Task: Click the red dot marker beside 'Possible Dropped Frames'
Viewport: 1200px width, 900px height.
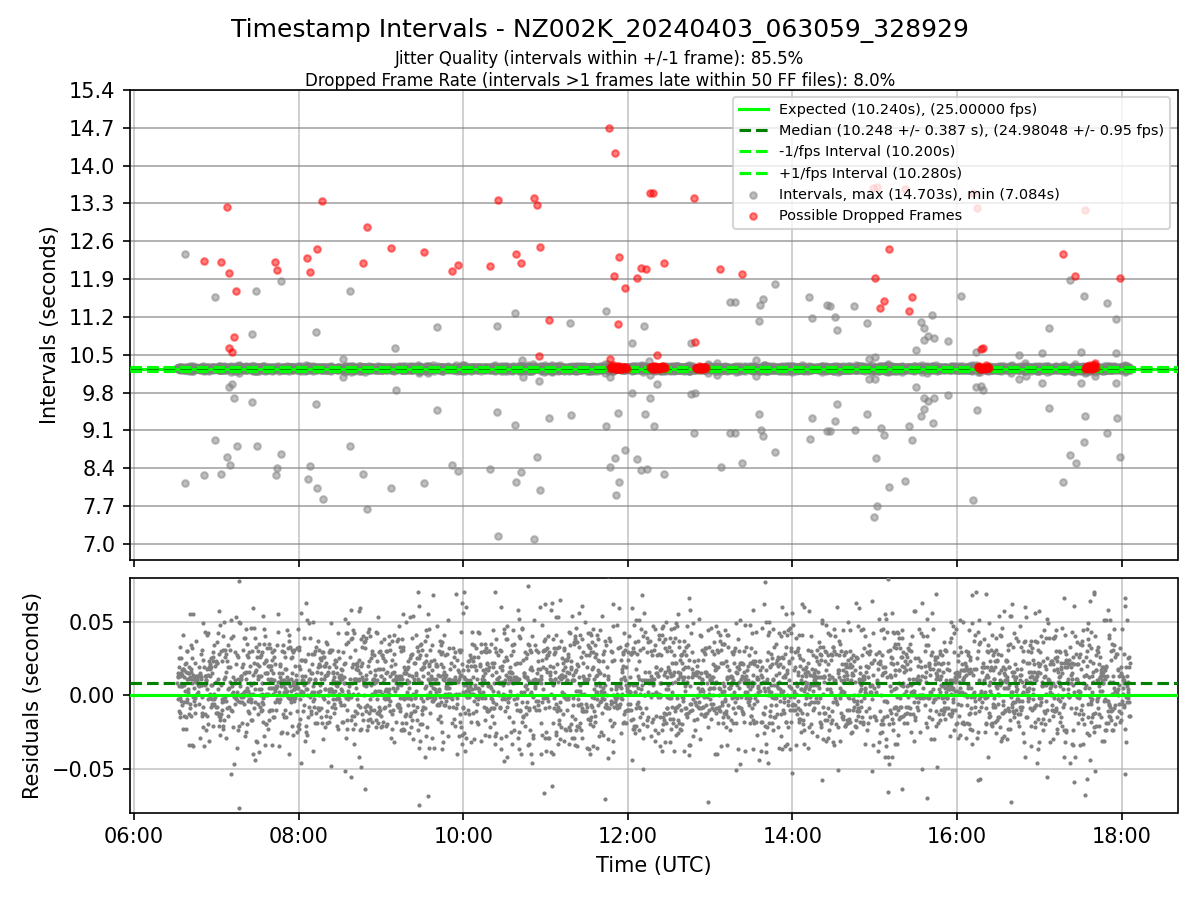Action: (x=754, y=215)
